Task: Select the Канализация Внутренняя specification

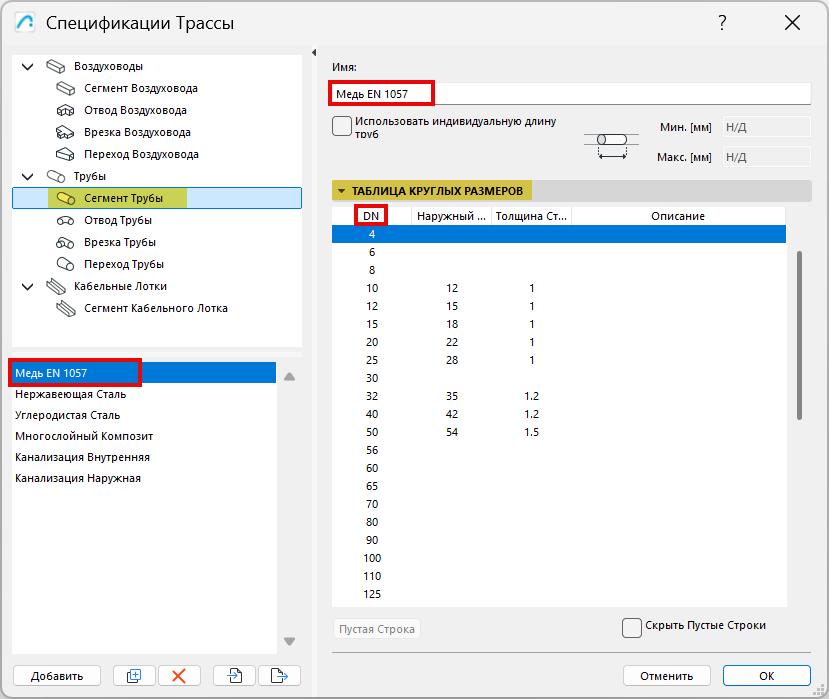Action: click(143, 457)
